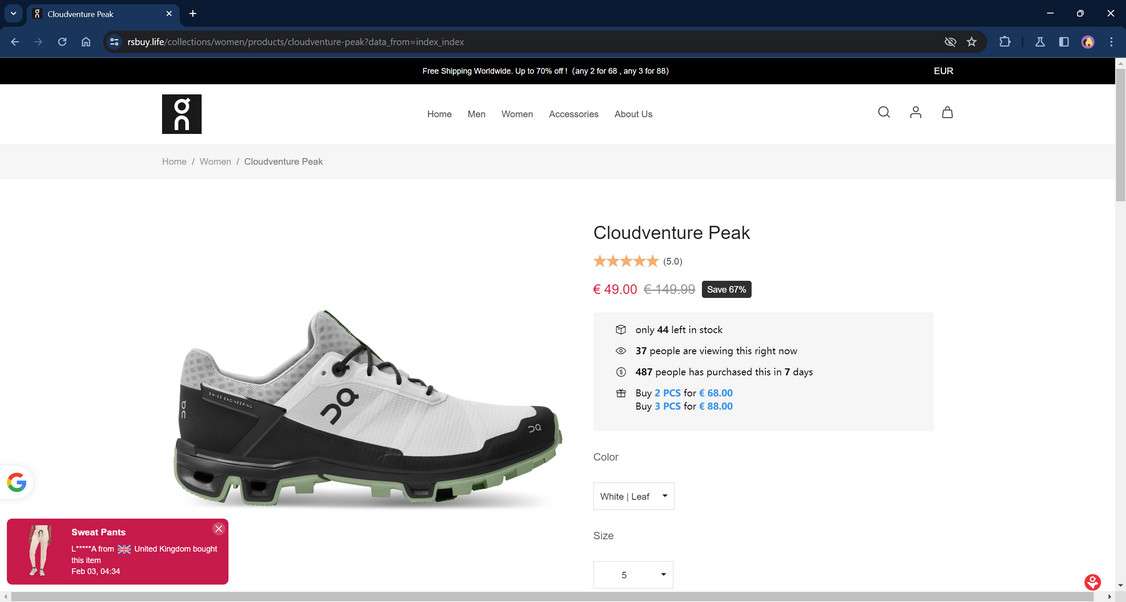Click the floating Google icon
1126x602 pixels.
pos(17,482)
